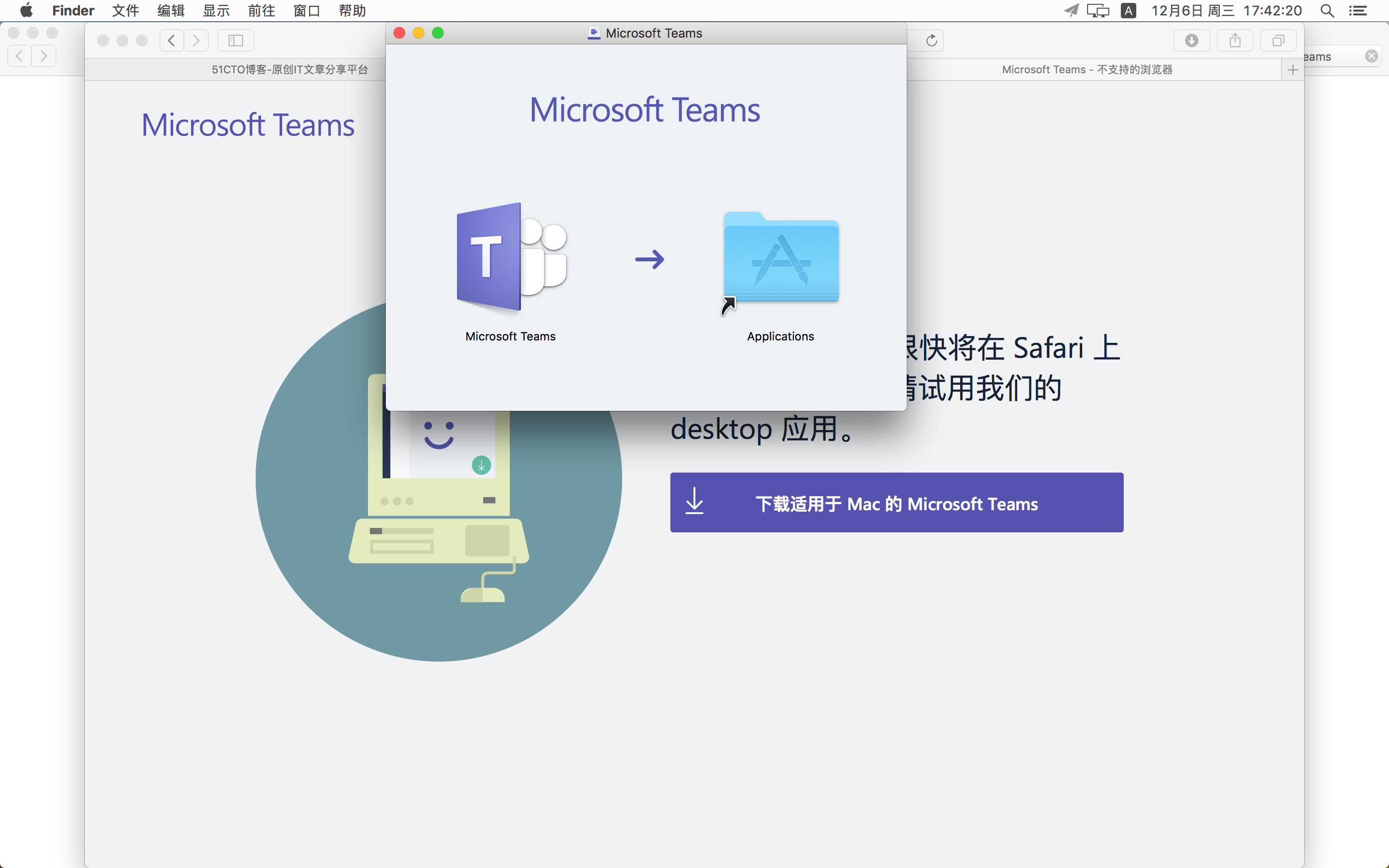Click Microsoft Teams heading on webpage

pyautogui.click(x=247, y=124)
